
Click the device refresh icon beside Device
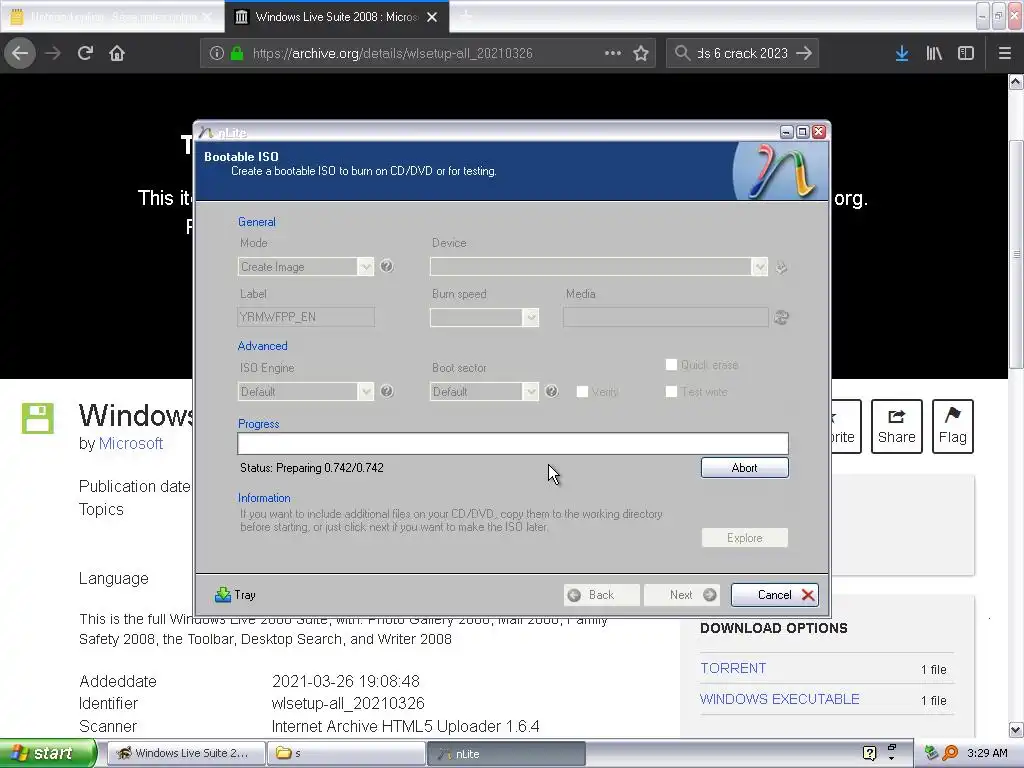(x=781, y=267)
